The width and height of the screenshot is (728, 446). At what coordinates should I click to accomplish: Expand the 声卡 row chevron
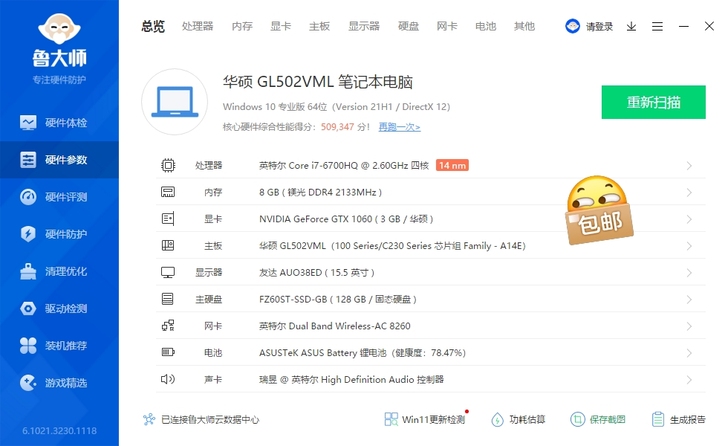click(x=689, y=380)
